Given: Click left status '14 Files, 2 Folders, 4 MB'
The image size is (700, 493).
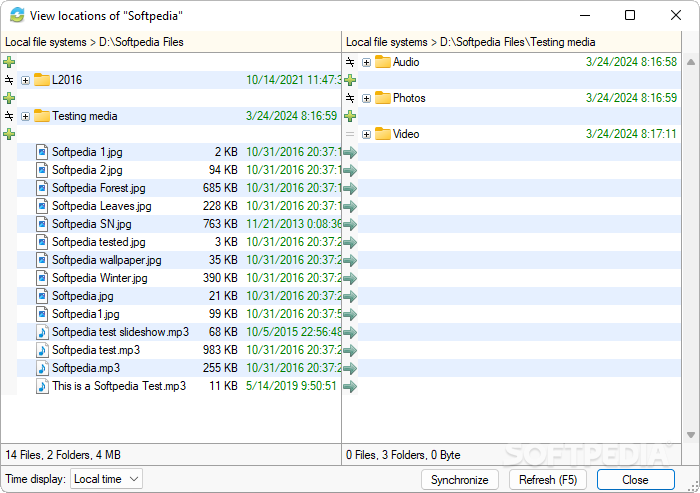Looking at the screenshot, I should (x=63, y=455).
